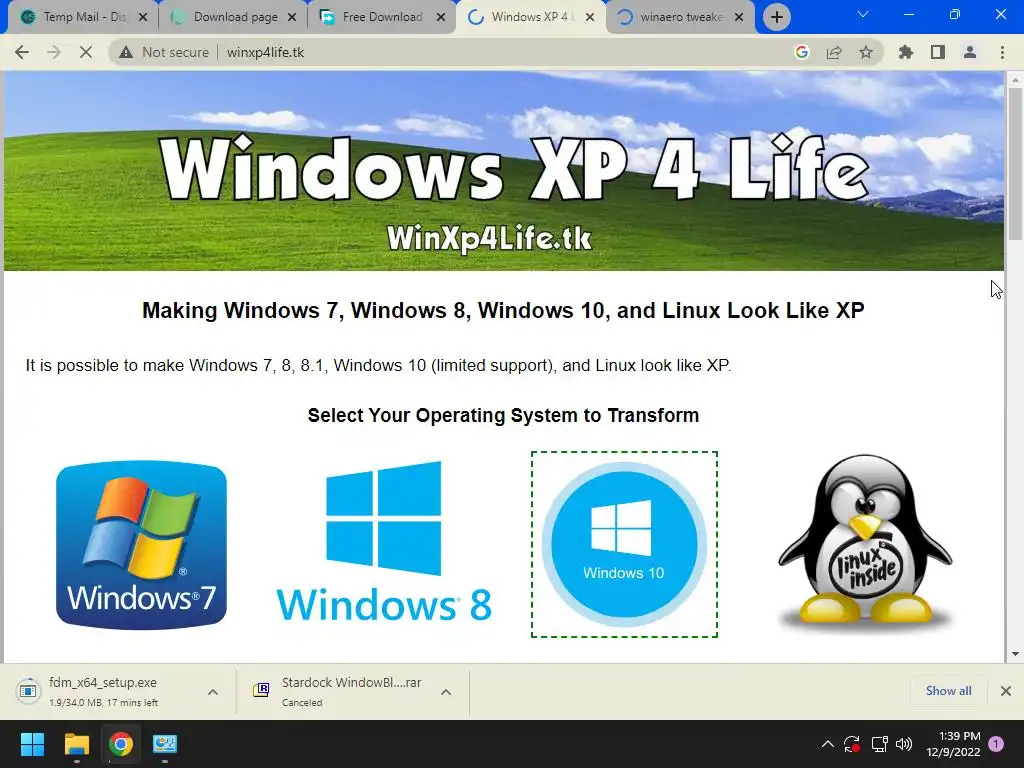Click the Not secure warning icon
The image size is (1024, 768).
[126, 52]
